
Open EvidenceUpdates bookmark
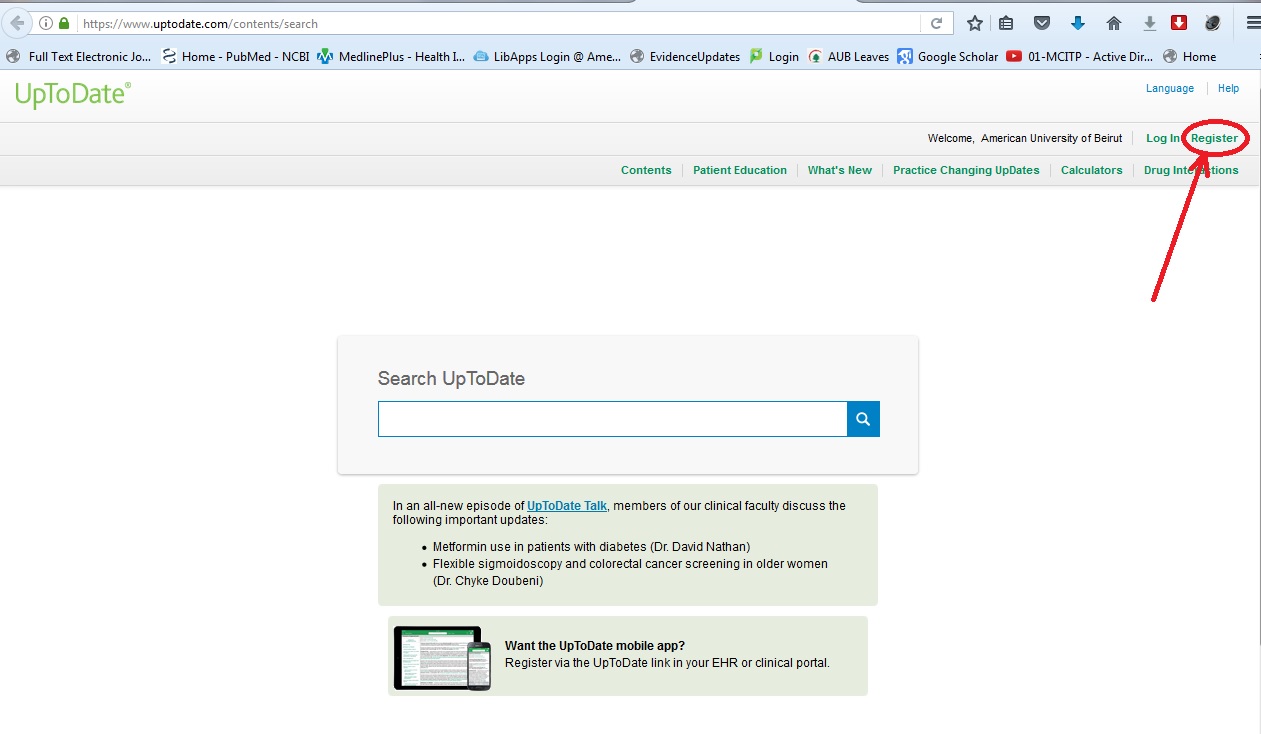click(685, 57)
